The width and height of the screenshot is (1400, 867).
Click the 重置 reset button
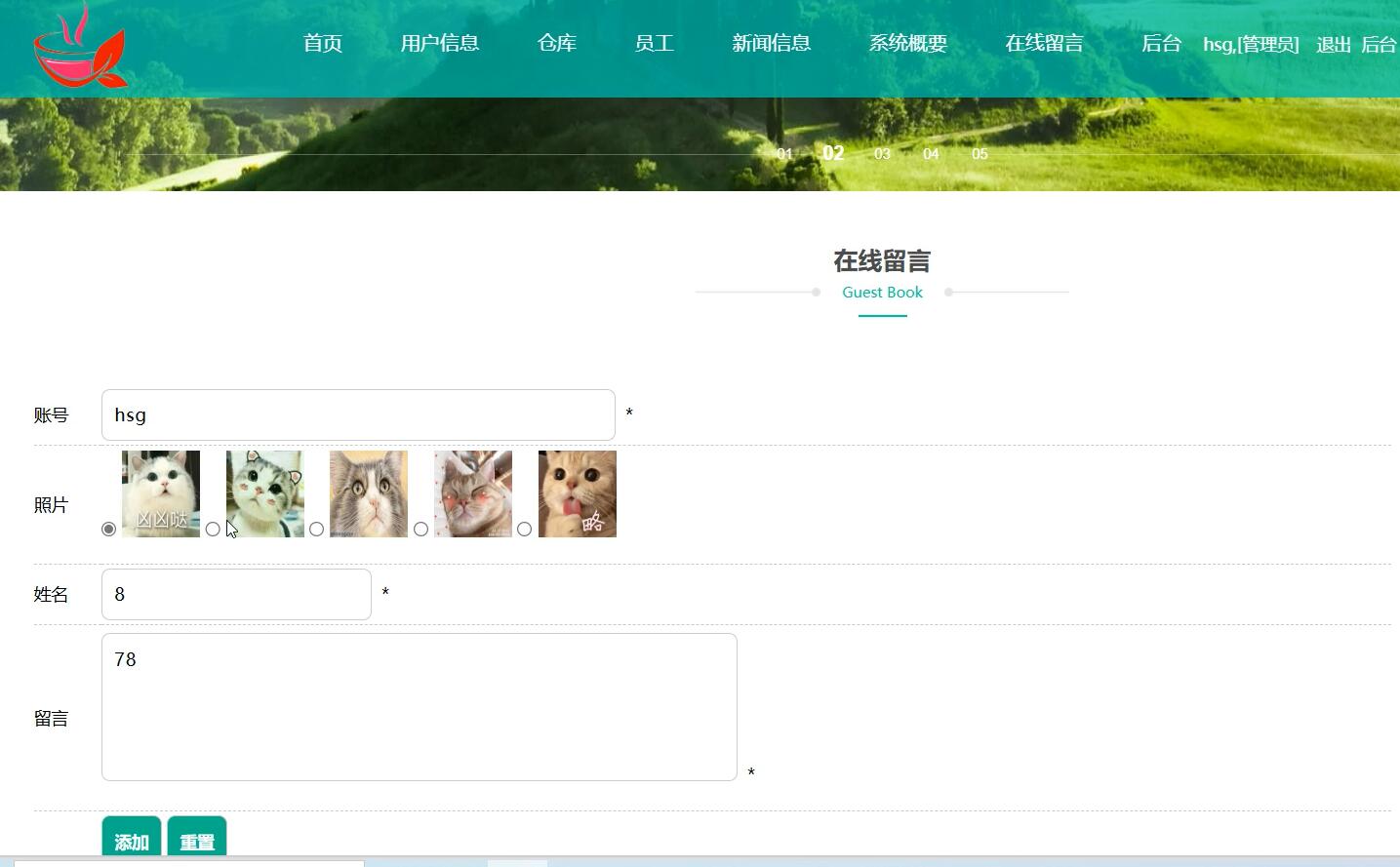197,840
